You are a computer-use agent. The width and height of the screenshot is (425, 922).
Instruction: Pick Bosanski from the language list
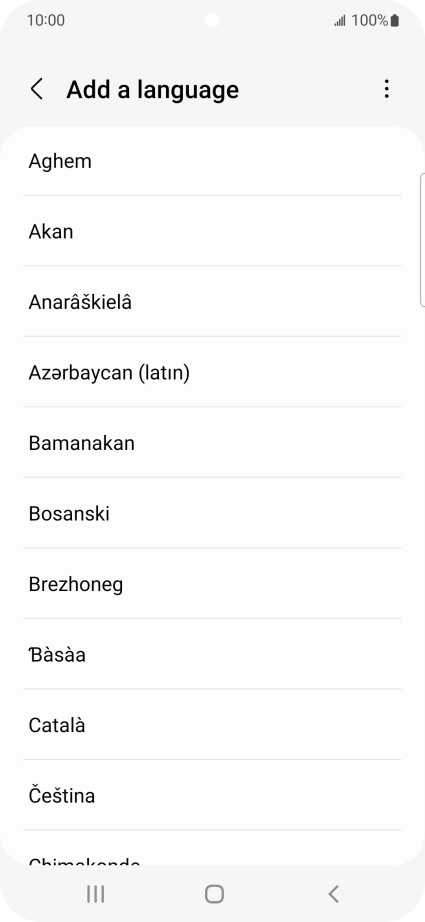[x=212, y=513]
